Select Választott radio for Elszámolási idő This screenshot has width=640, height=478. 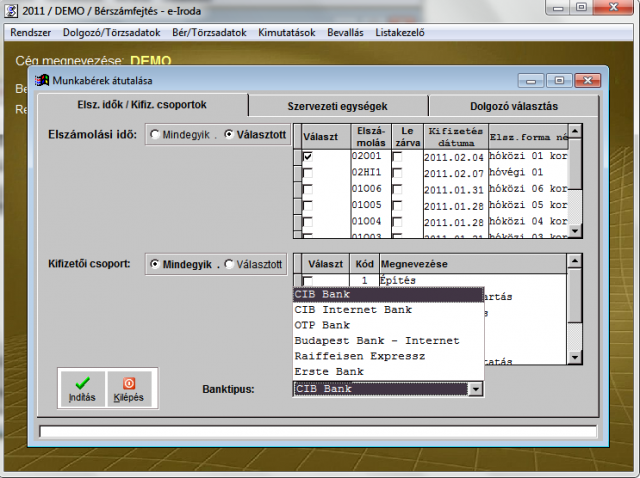tap(229, 135)
